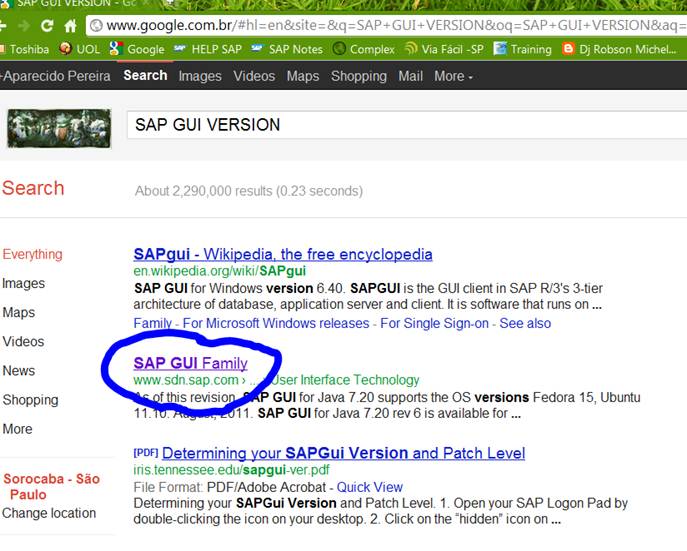Open +Aparecido Pereira profile link
This screenshot has width=687, height=551.
click(x=55, y=76)
